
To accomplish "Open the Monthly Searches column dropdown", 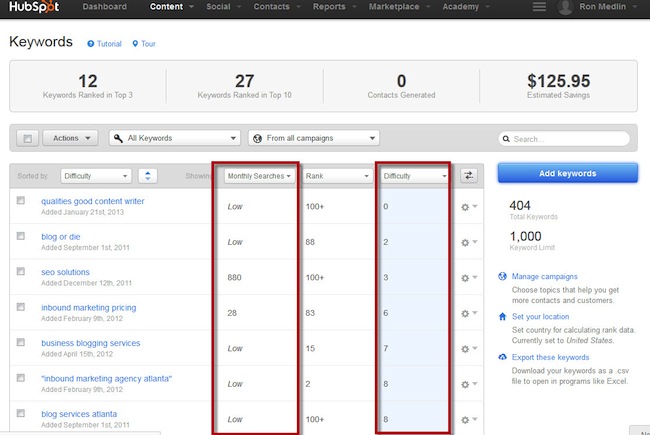I will tap(260, 176).
